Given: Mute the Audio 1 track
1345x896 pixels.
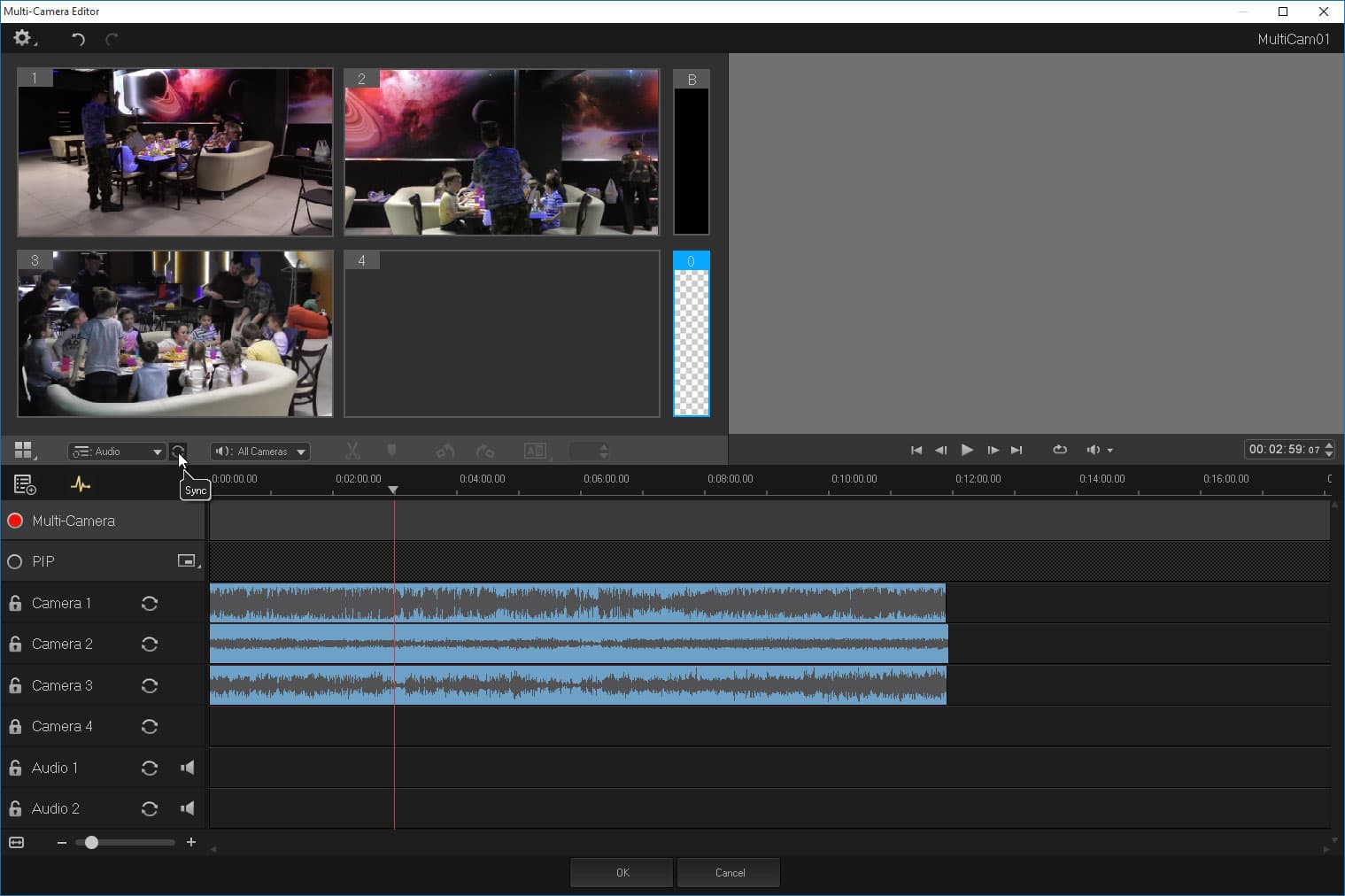Looking at the screenshot, I should (x=187, y=768).
